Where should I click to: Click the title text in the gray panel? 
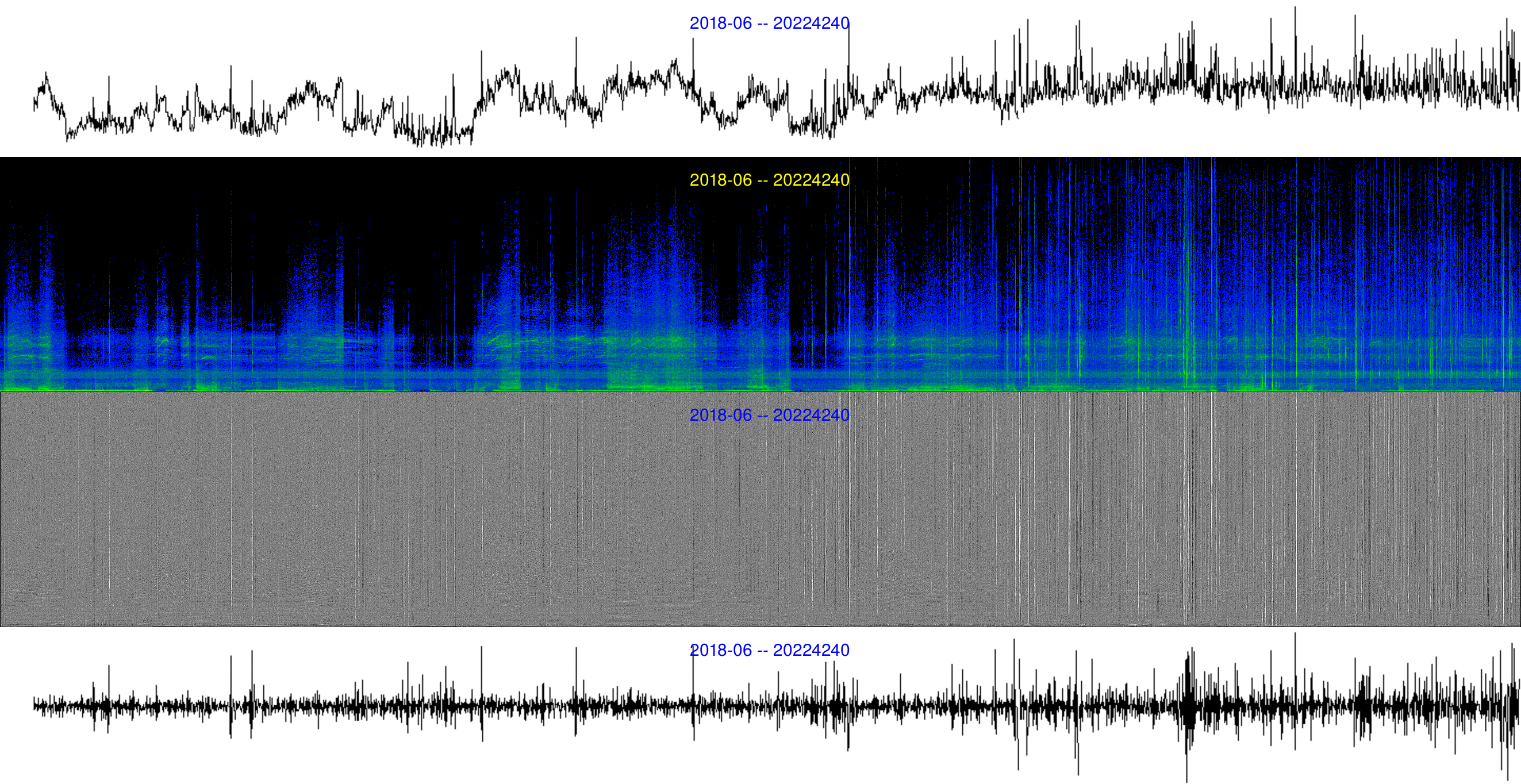click(x=769, y=415)
